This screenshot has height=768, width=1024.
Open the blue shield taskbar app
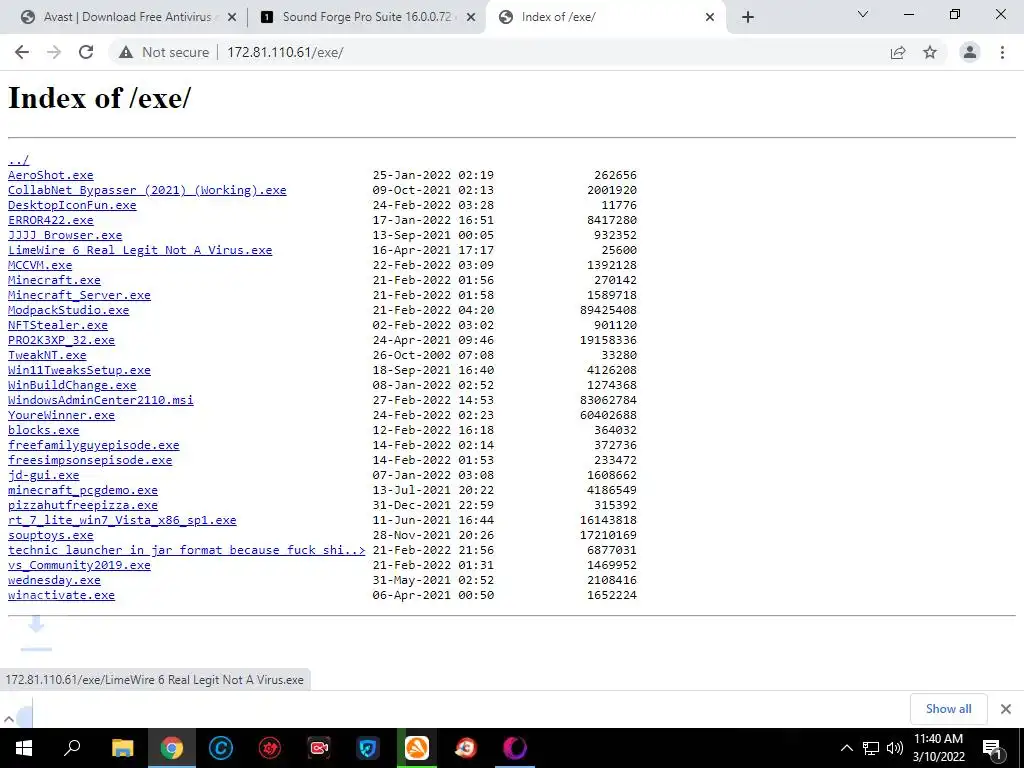click(368, 748)
